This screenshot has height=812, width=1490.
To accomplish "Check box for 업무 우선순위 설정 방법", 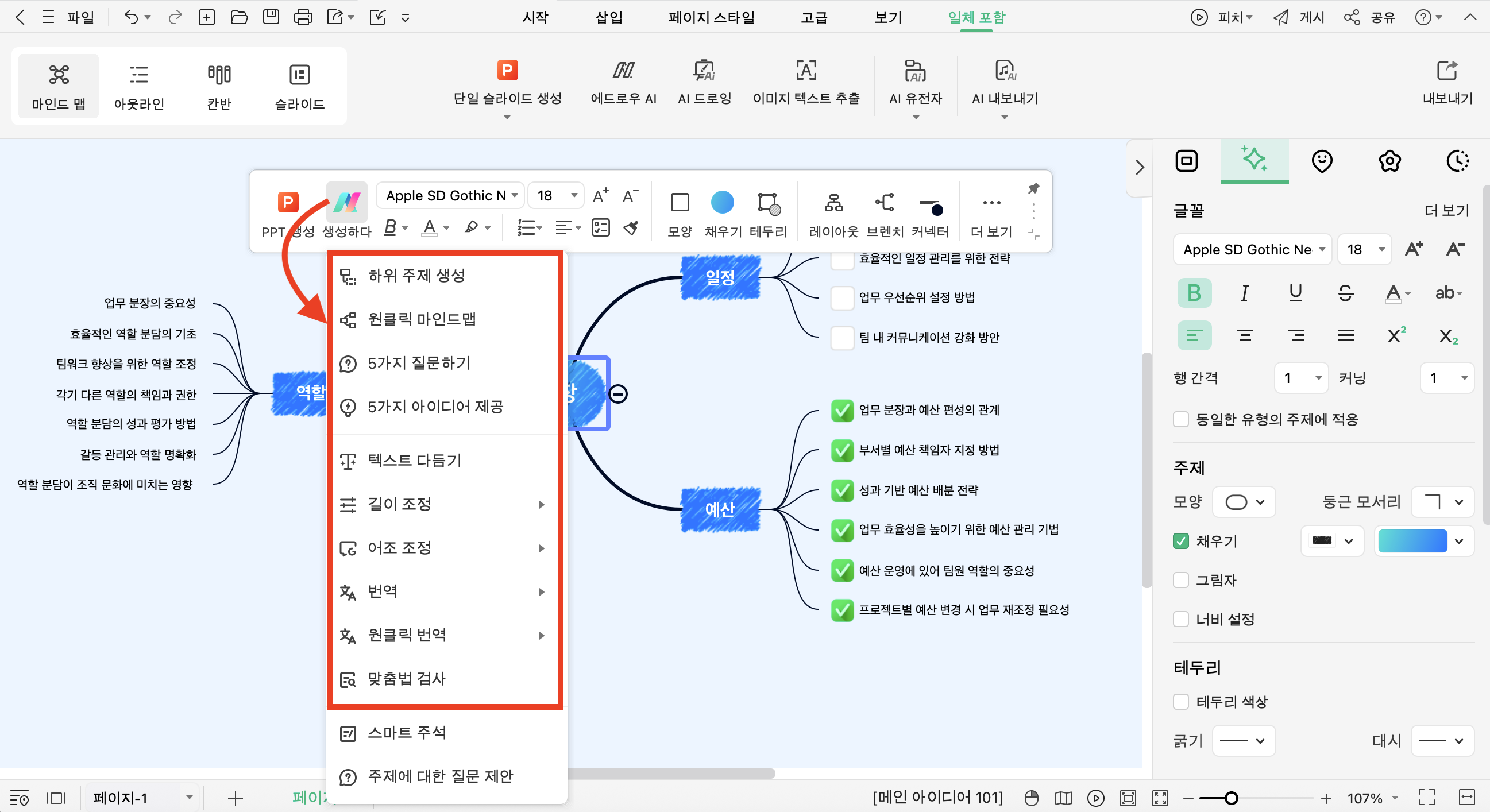I will (841, 298).
